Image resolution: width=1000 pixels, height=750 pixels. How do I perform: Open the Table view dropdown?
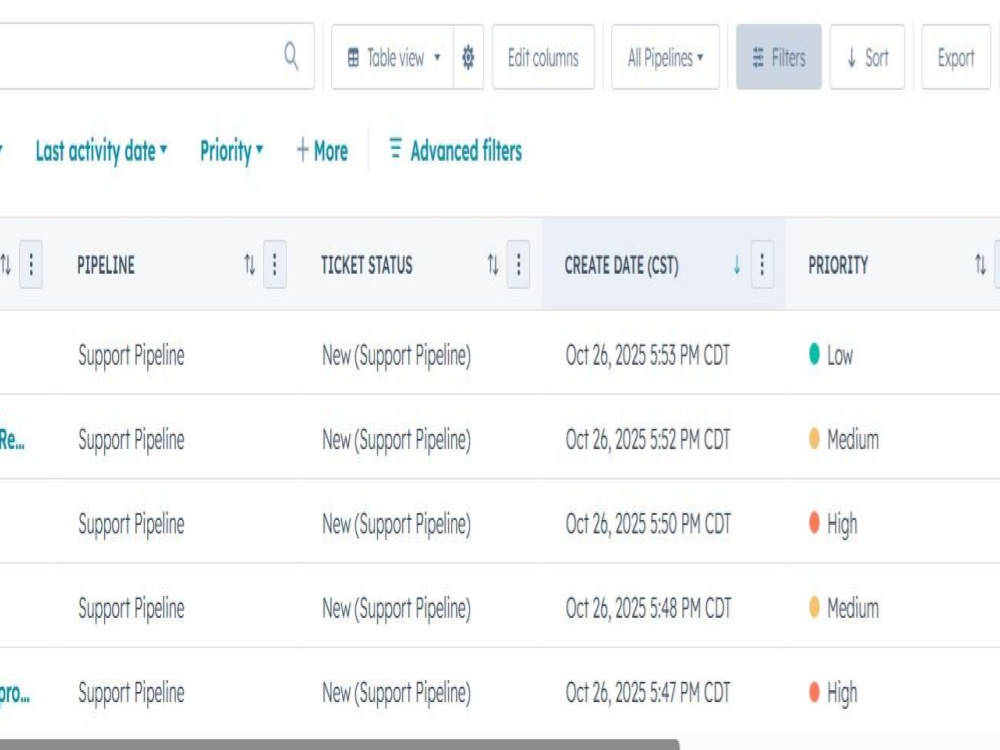pyautogui.click(x=393, y=57)
